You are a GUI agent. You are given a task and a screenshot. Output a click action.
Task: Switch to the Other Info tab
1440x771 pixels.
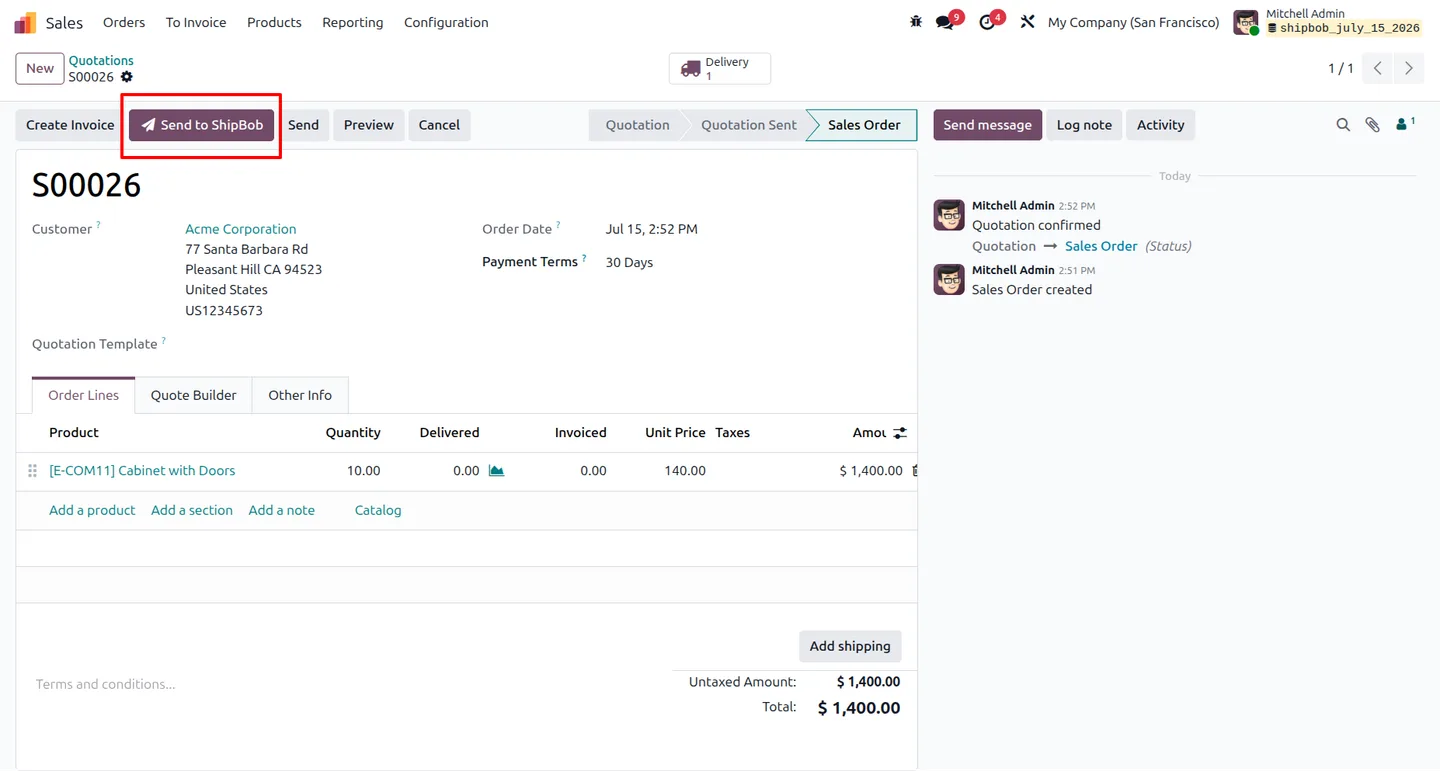300,395
